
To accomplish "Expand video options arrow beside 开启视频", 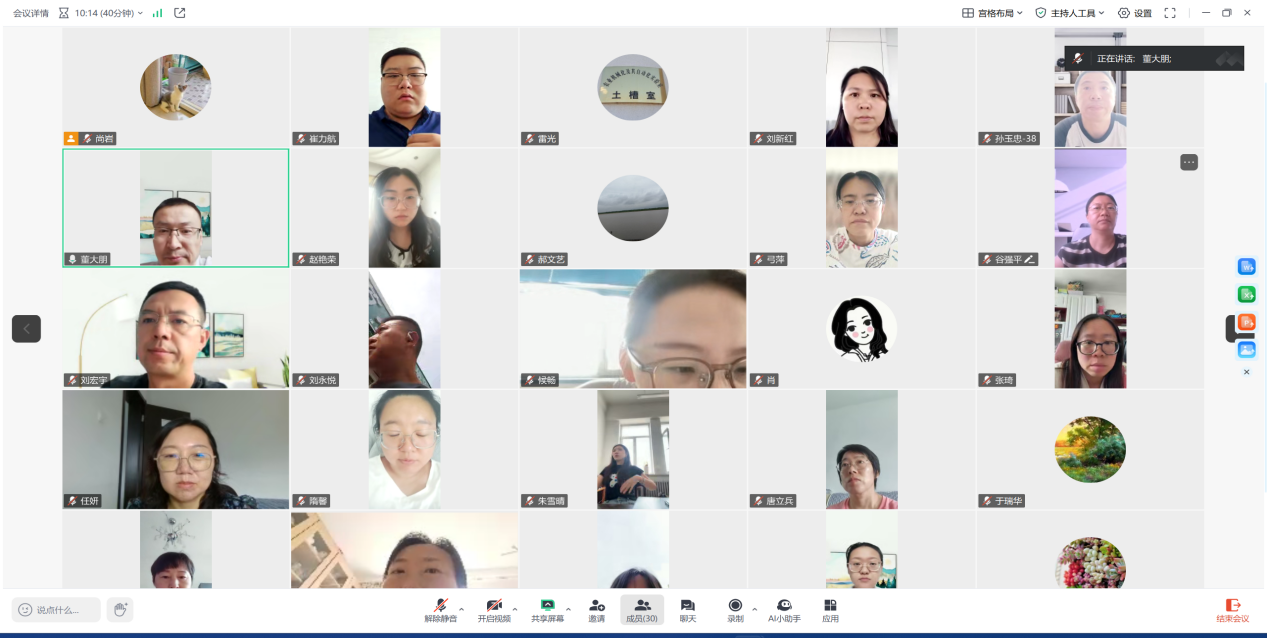I will pos(515,608).
